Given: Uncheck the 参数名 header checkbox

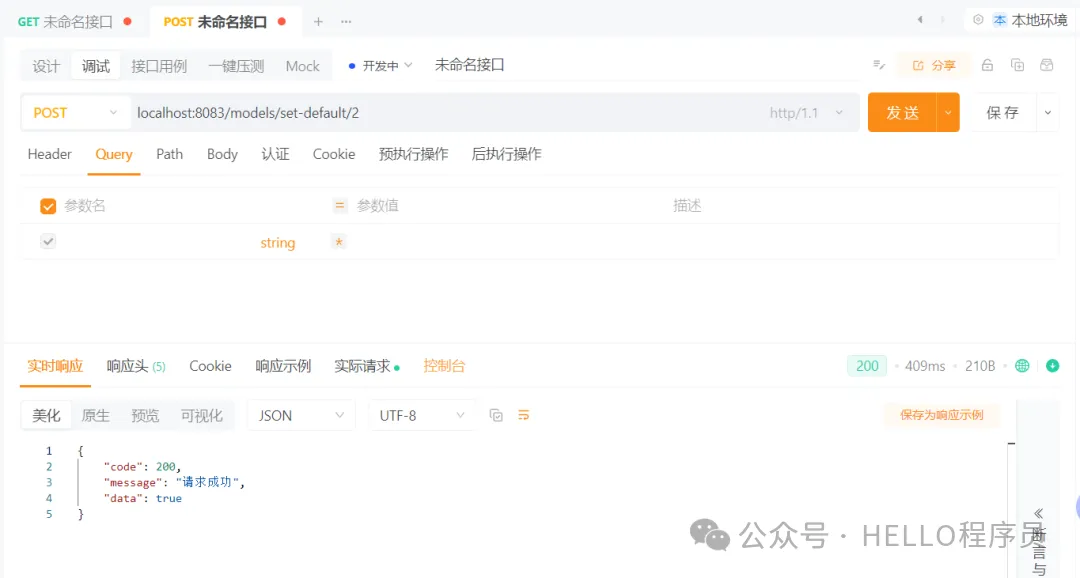Looking at the screenshot, I should point(47,206).
